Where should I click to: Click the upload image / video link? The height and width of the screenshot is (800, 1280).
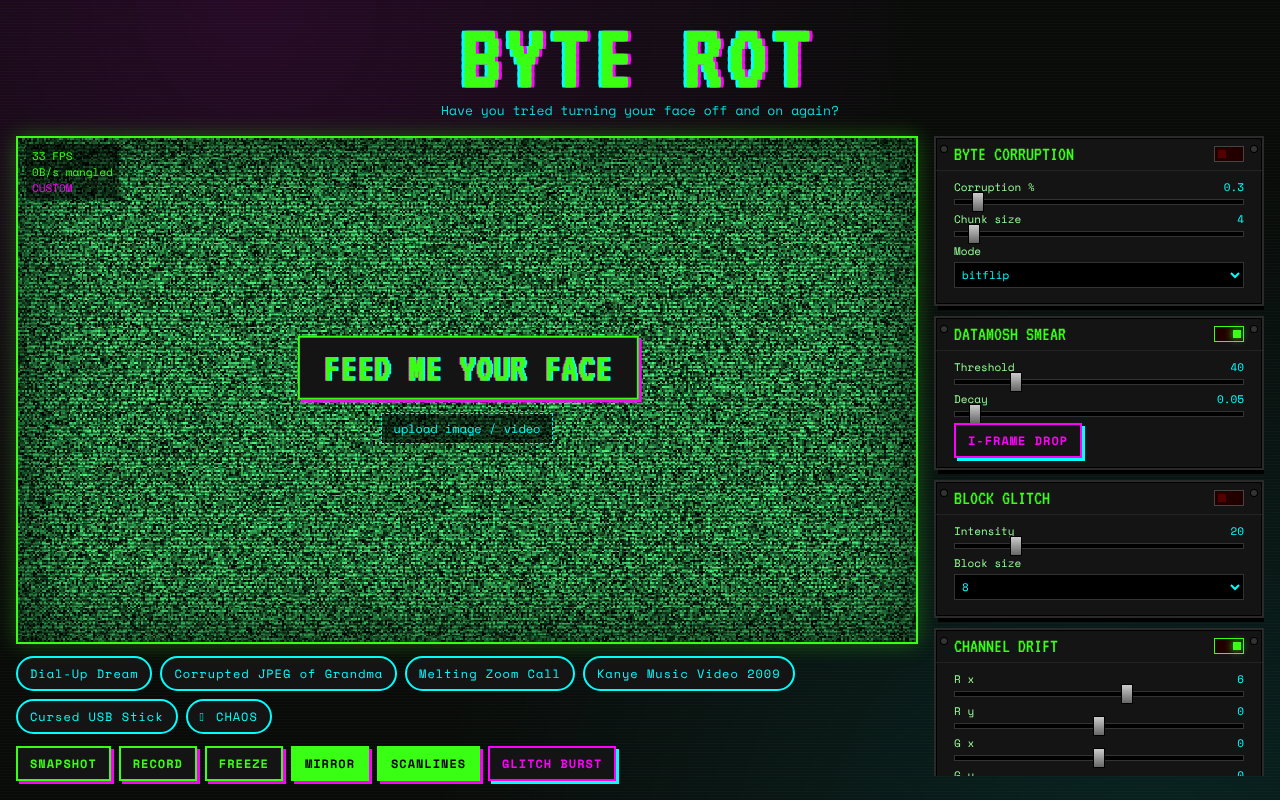pyautogui.click(x=467, y=429)
